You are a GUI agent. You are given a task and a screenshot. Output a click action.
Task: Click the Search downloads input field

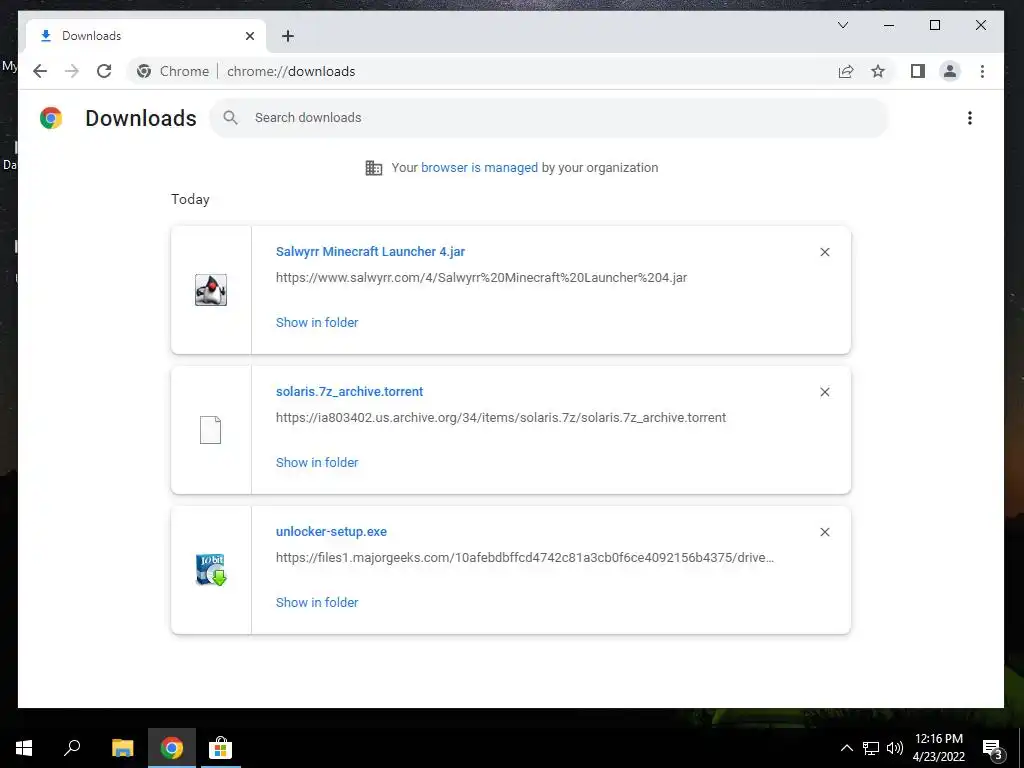[x=549, y=118]
